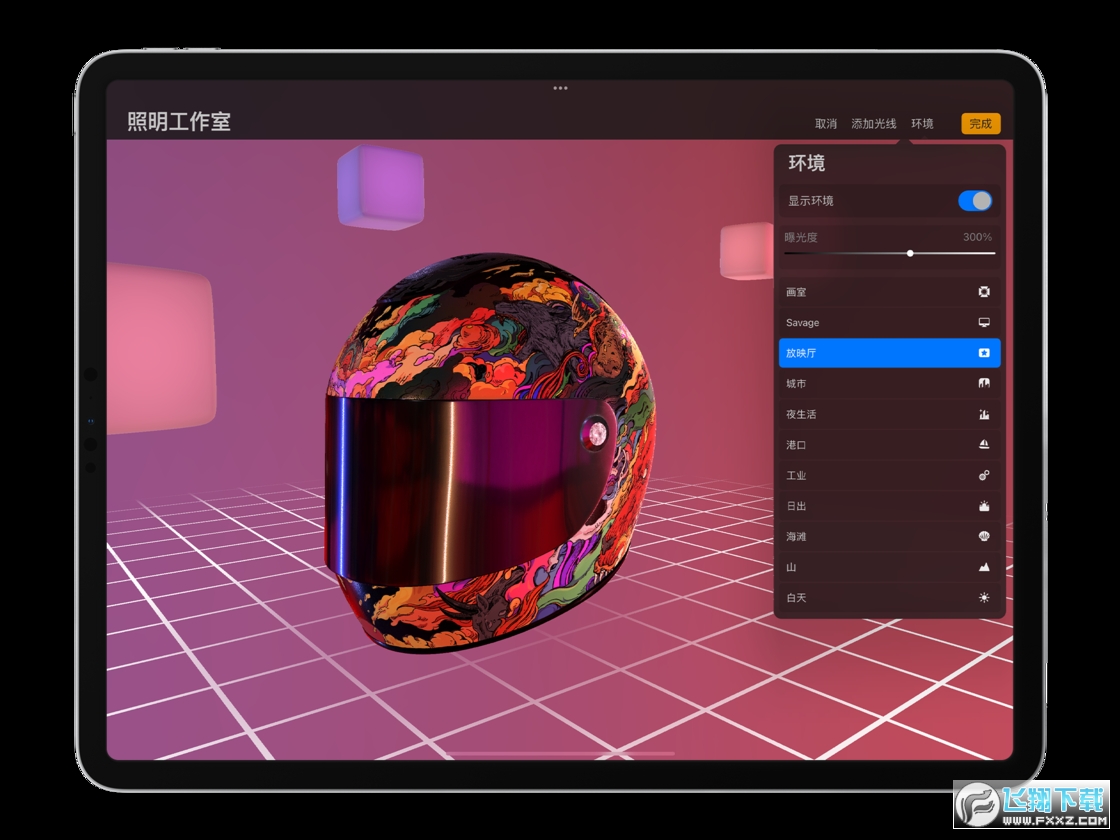Choose the Savage environment monitor icon
The height and width of the screenshot is (840, 1120).
984,323
